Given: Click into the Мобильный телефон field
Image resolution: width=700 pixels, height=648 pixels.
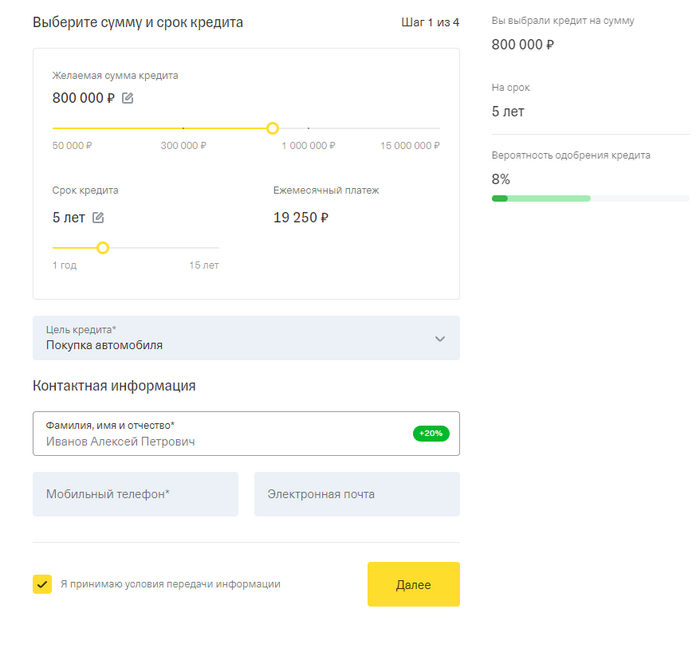Looking at the screenshot, I should pos(135,494).
